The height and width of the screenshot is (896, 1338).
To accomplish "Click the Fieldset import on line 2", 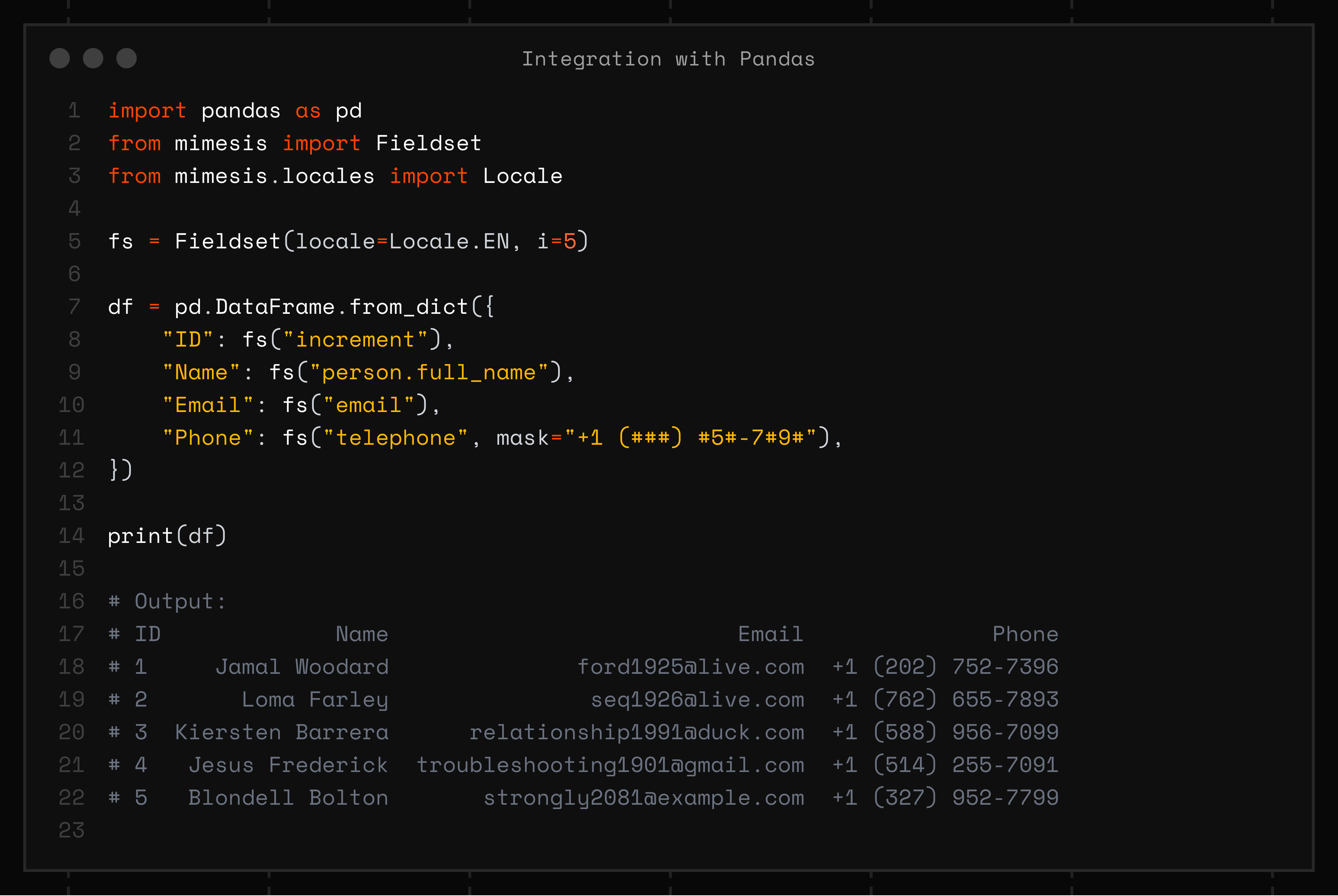I will coord(428,143).
